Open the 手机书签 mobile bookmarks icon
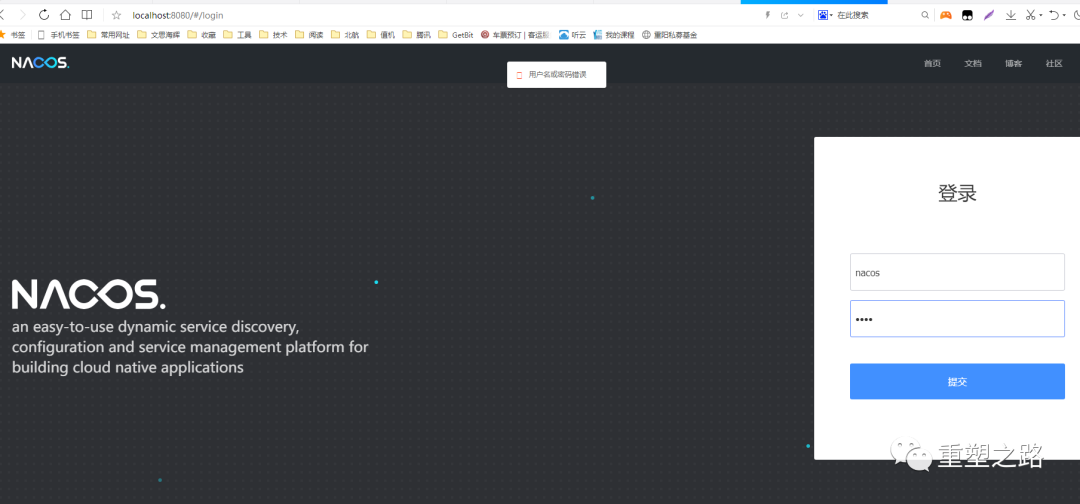Image resolution: width=1080 pixels, height=504 pixels. pos(41,34)
